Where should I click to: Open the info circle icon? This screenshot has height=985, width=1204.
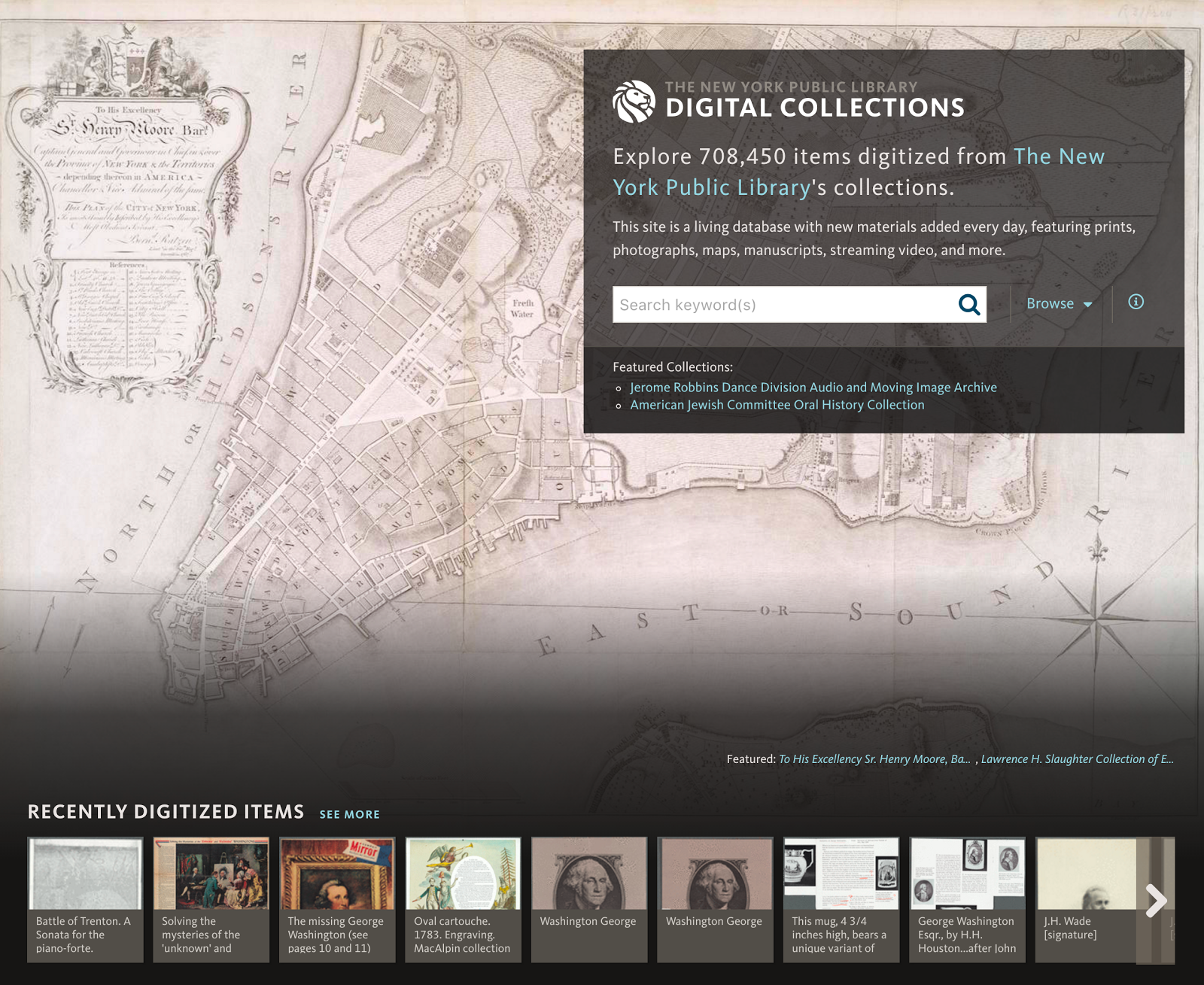click(1136, 302)
